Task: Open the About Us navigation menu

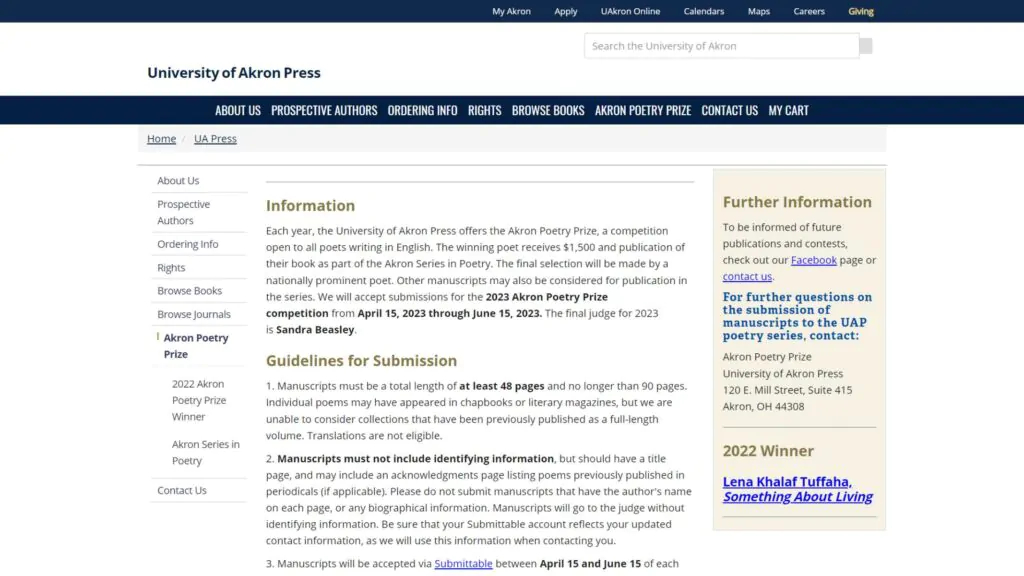Action: [237, 111]
